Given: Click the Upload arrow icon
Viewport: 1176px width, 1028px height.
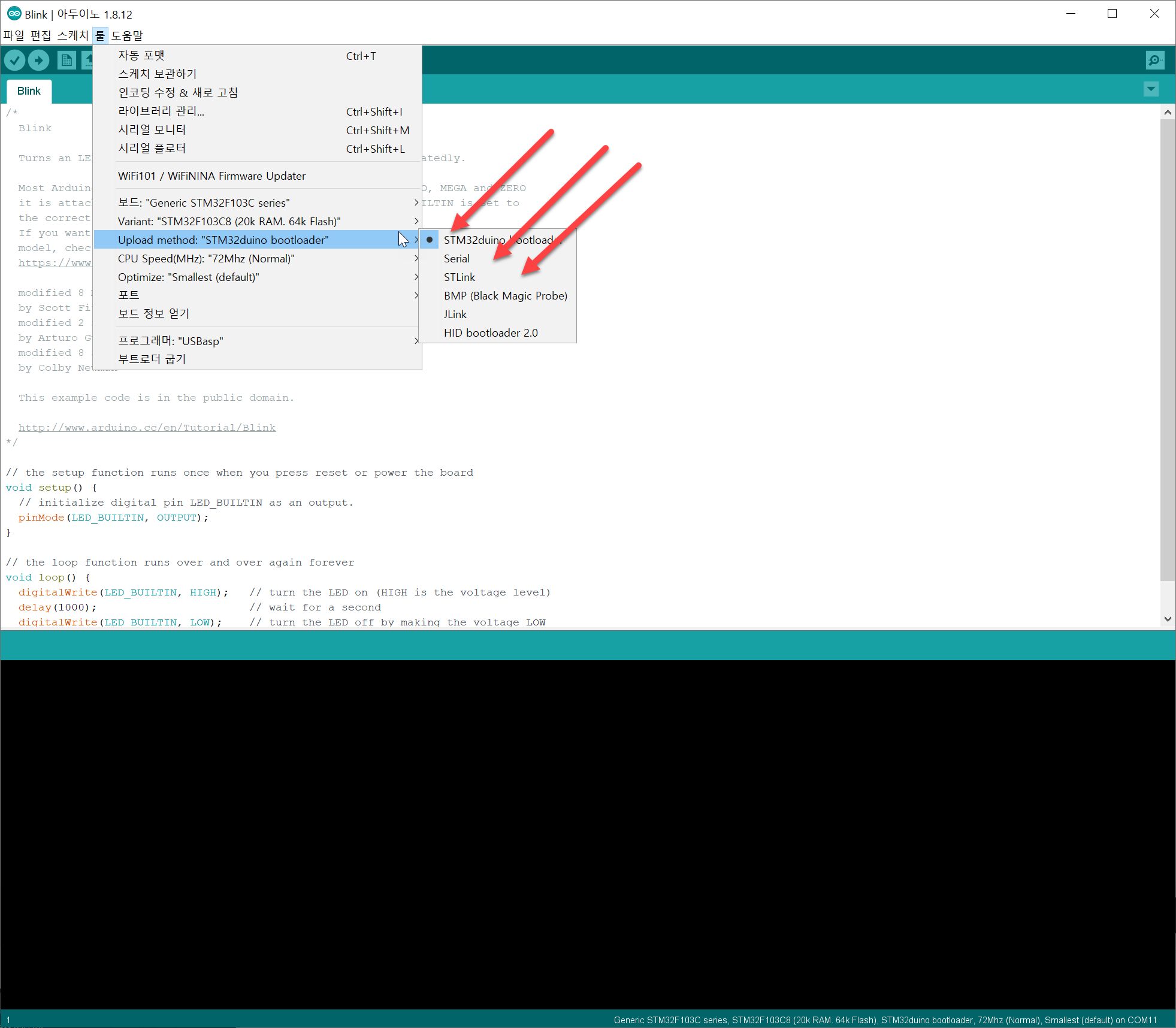Looking at the screenshot, I should (x=39, y=60).
